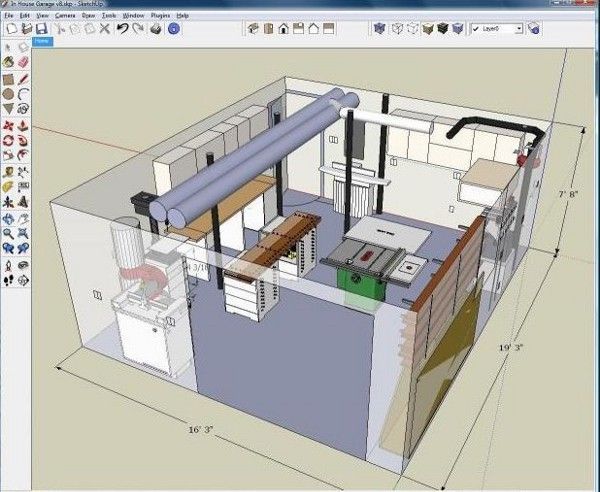Select the Text label tool
The image size is (600, 492).
click(23, 187)
